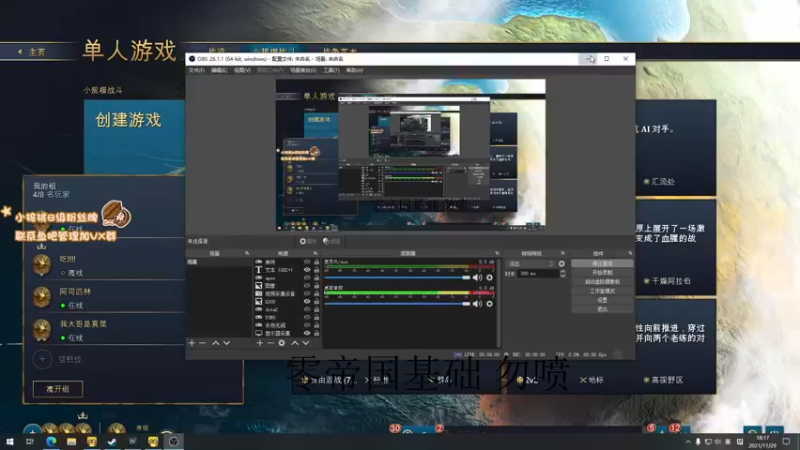
Task: Open transition properties gear next to 淡出
Action: [562, 264]
